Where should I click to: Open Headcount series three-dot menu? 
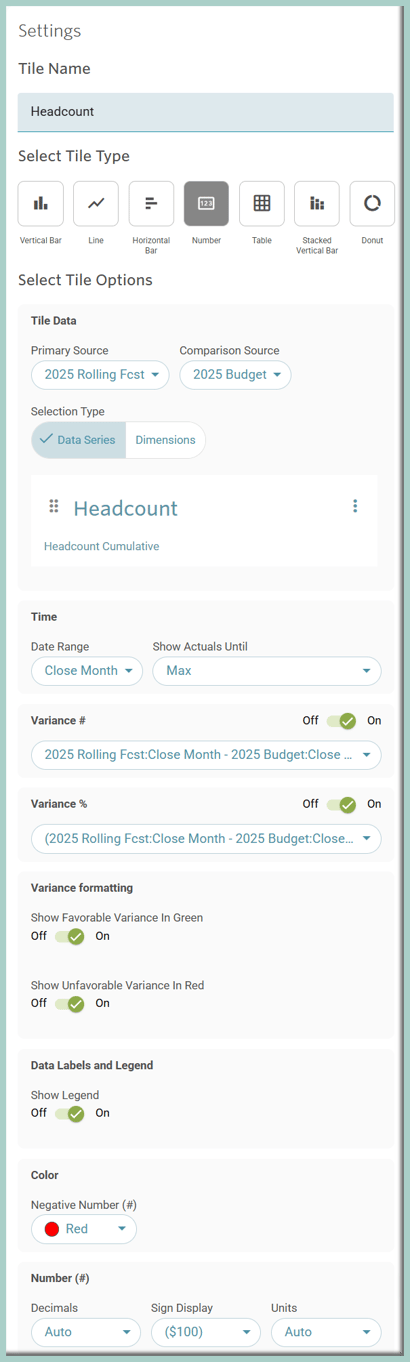click(x=355, y=506)
